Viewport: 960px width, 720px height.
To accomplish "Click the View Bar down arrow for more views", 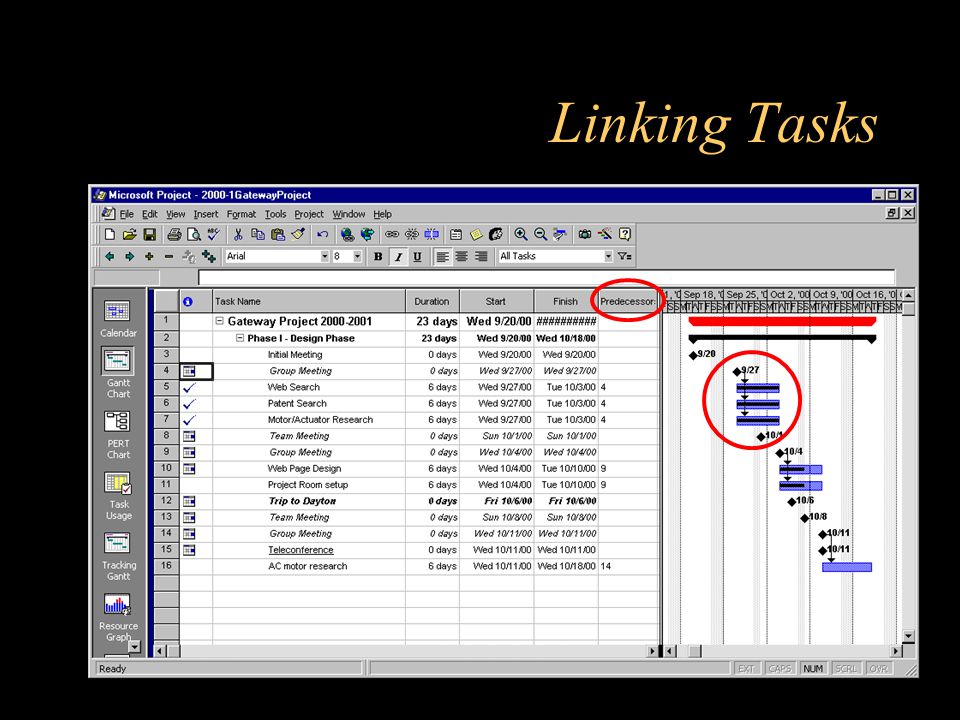I will 134,647.
